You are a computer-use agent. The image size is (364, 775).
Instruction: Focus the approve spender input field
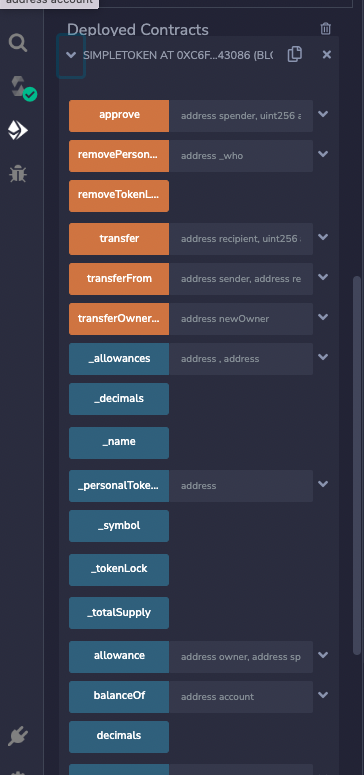(x=241, y=116)
